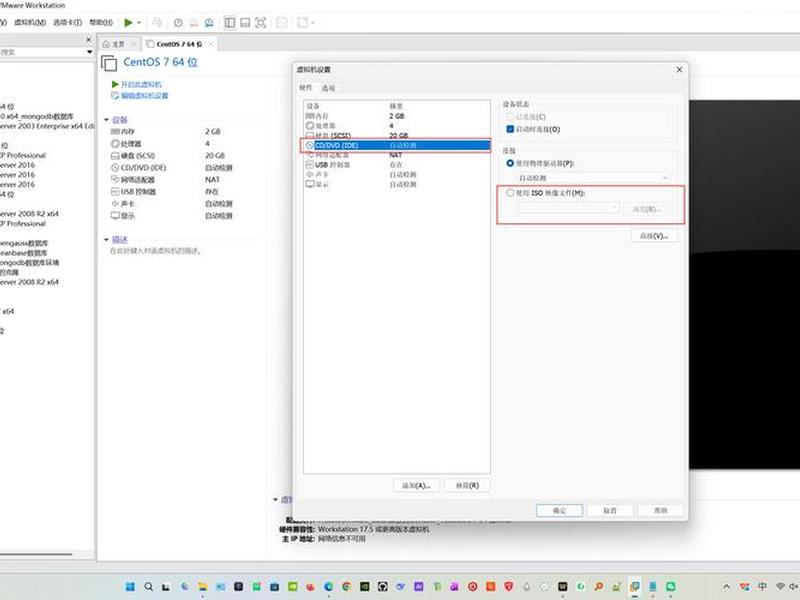Viewport: 800px width, 600px height.
Task: Select sound card in dialog device list
Action: [397, 174]
